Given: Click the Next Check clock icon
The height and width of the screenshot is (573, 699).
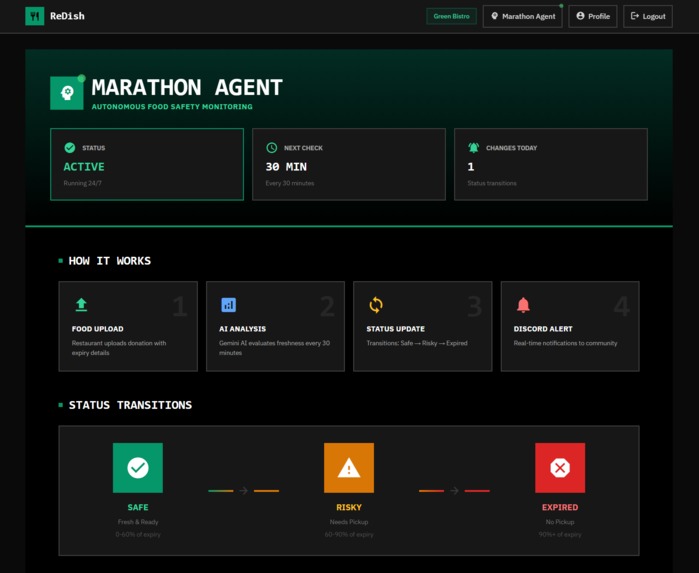Looking at the screenshot, I should point(271,148).
